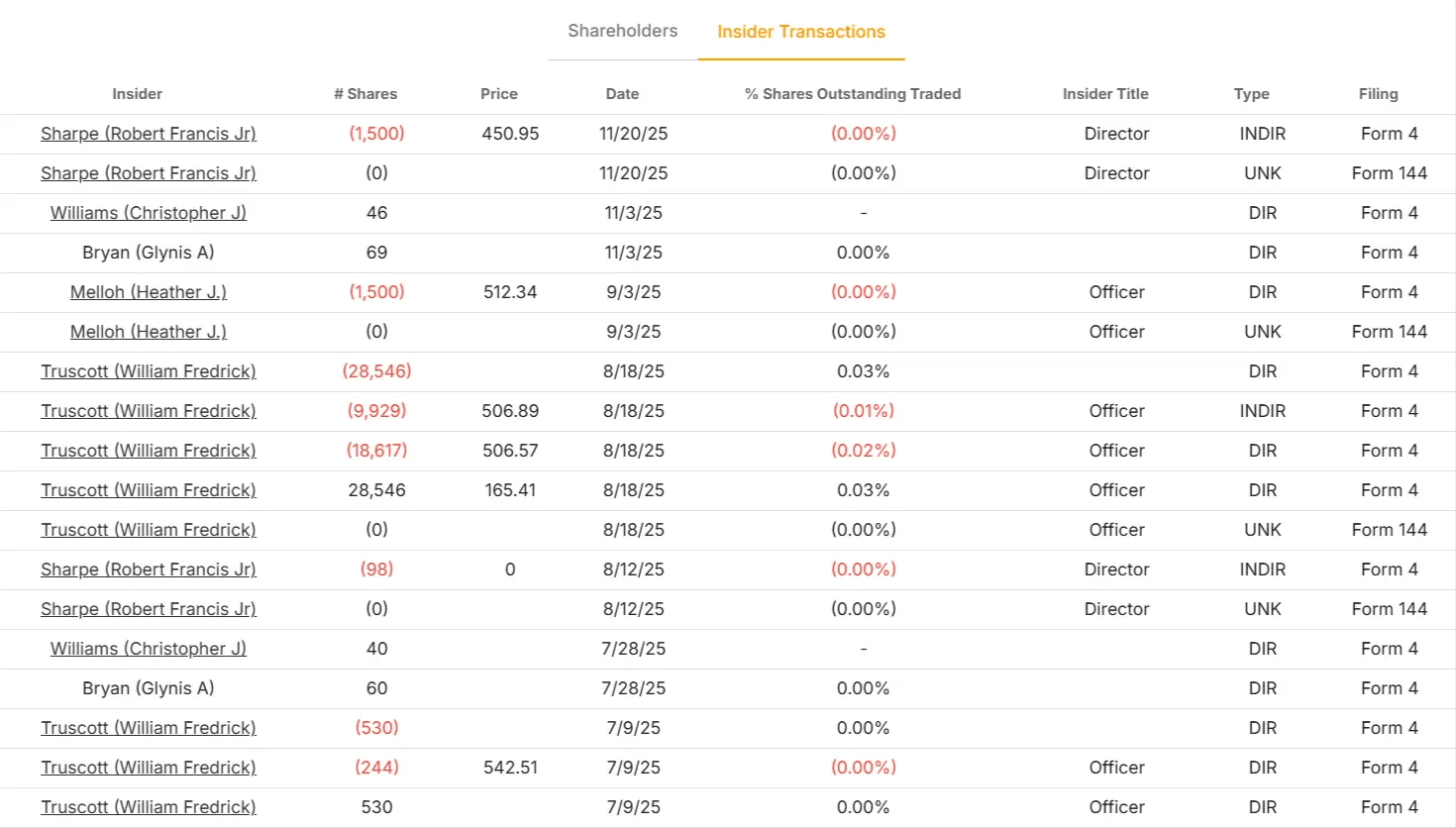1456x828 pixels.
Task: Sort table by the # Shares column header
Action: [365, 94]
